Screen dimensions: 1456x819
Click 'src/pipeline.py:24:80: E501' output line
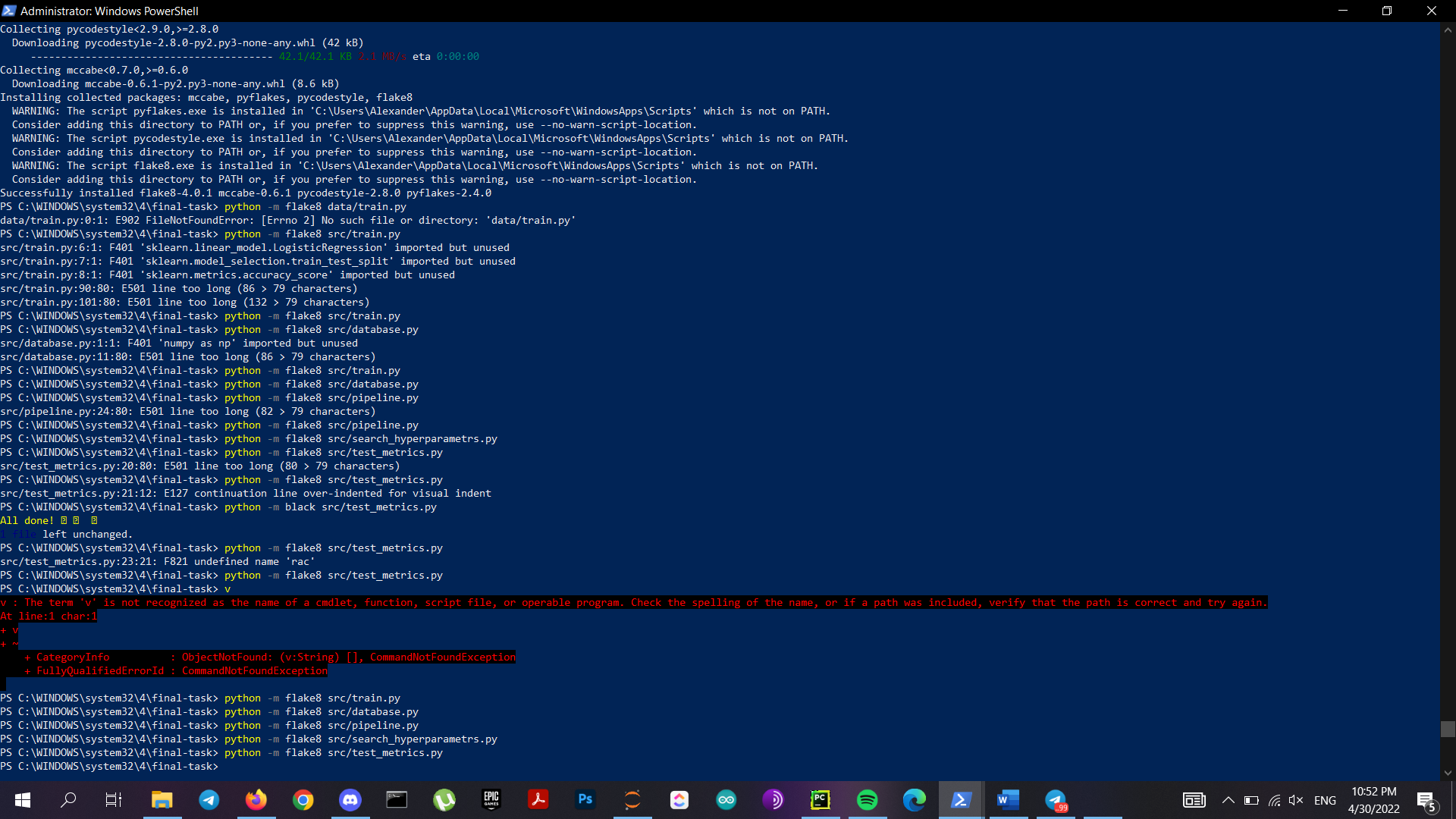click(188, 412)
